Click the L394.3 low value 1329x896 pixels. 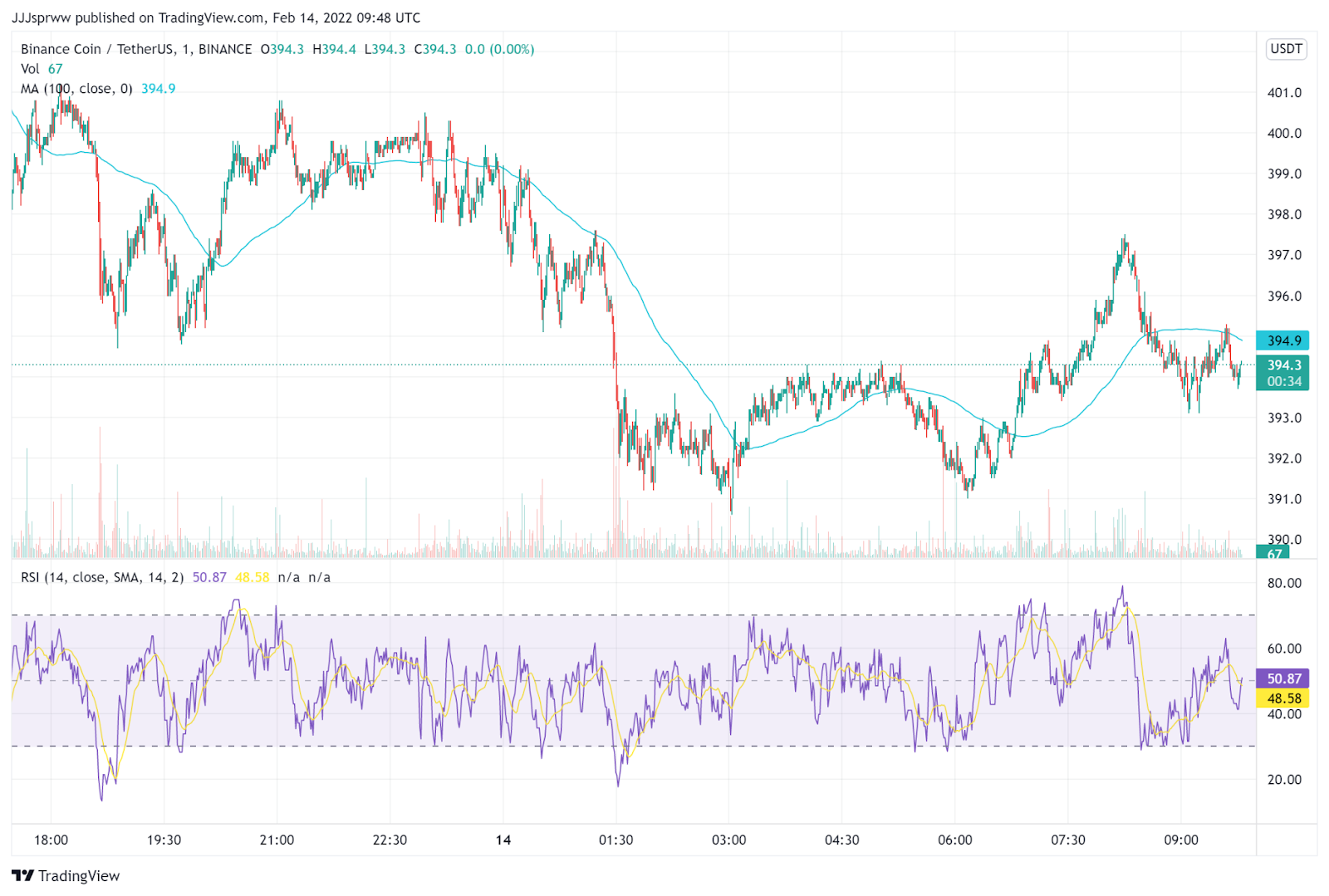[385, 49]
